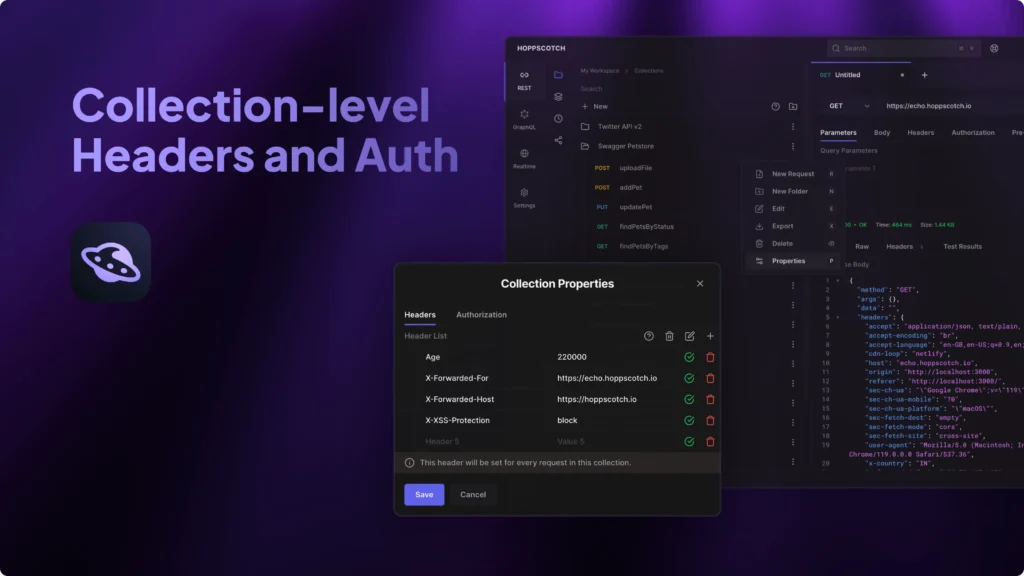The width and height of the screenshot is (1024, 576).
Task: Open the History clock icon
Action: pos(558,118)
